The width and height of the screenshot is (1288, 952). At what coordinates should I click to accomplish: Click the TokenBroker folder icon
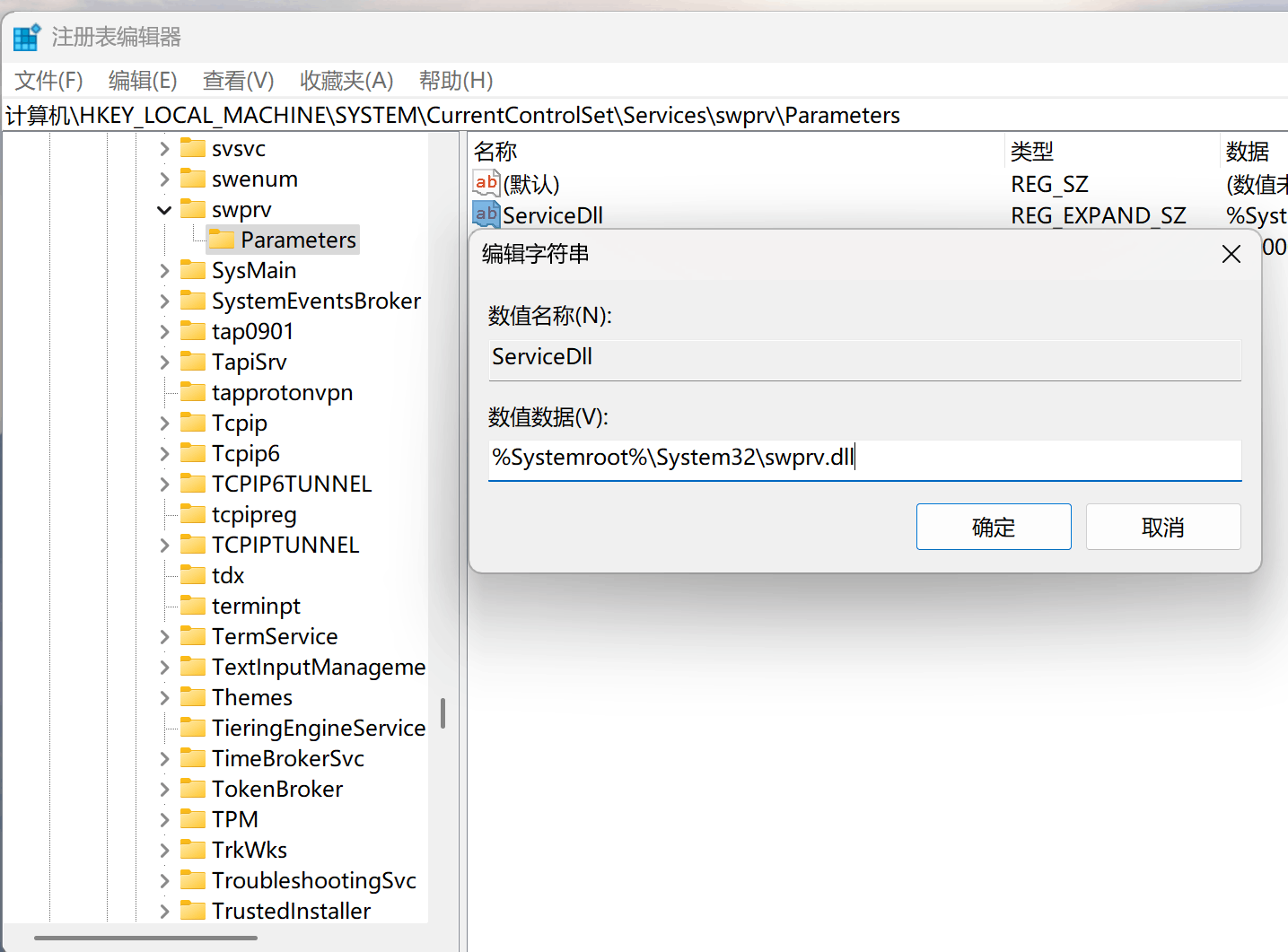click(193, 789)
